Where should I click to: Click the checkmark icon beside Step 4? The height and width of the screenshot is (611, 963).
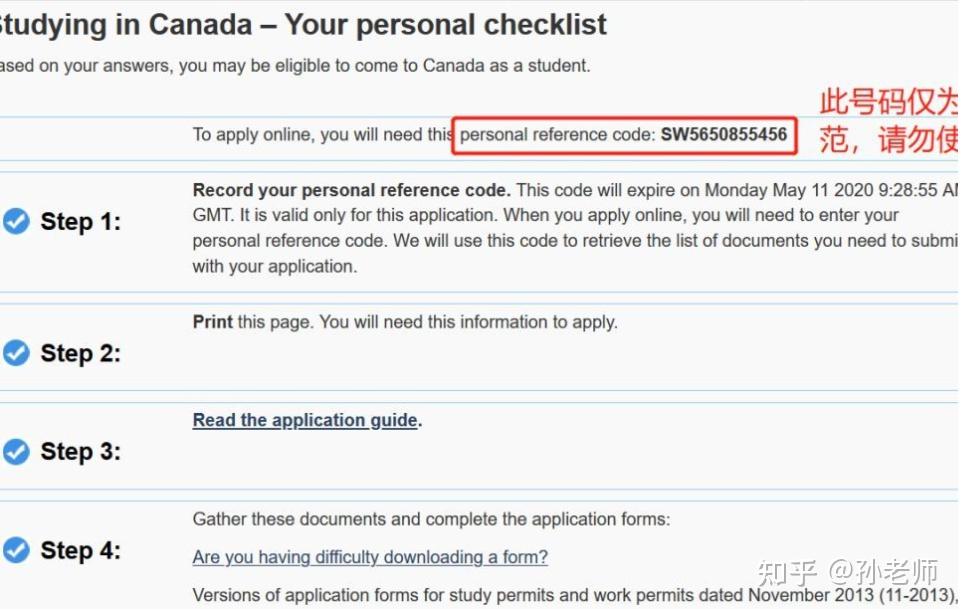pyautogui.click(x=16, y=549)
